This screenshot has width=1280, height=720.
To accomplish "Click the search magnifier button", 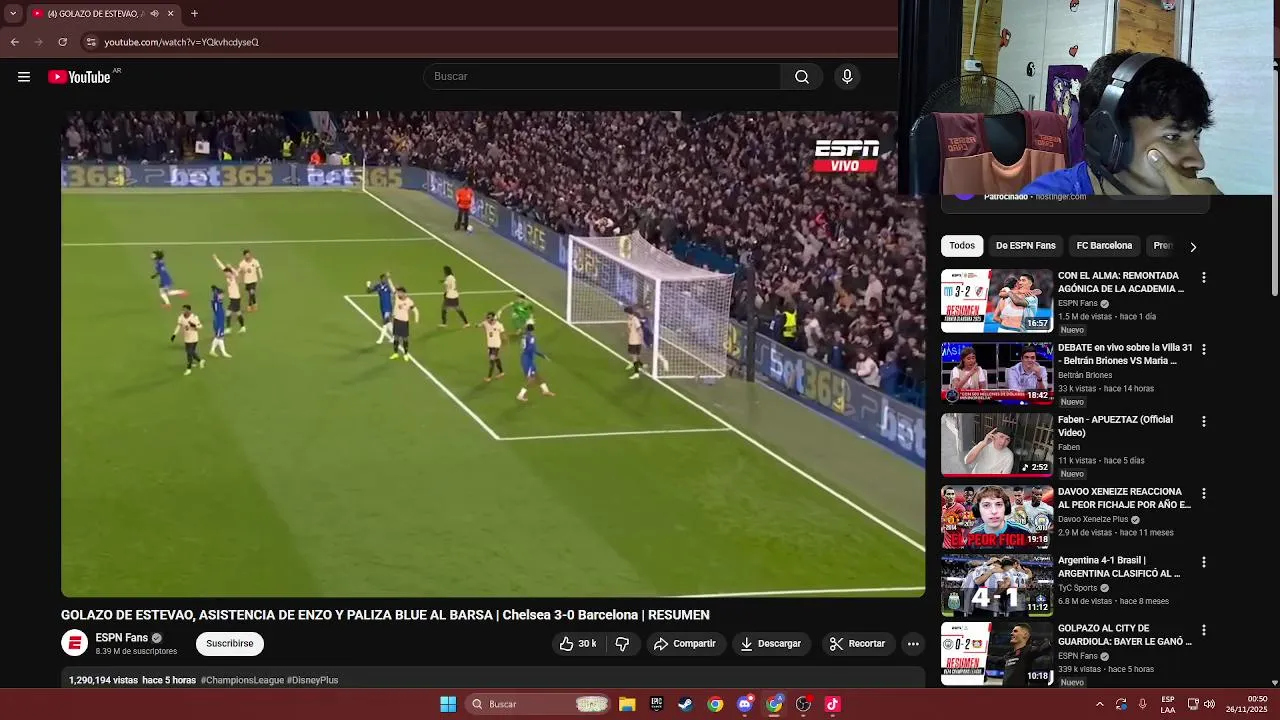I will click(x=802, y=77).
